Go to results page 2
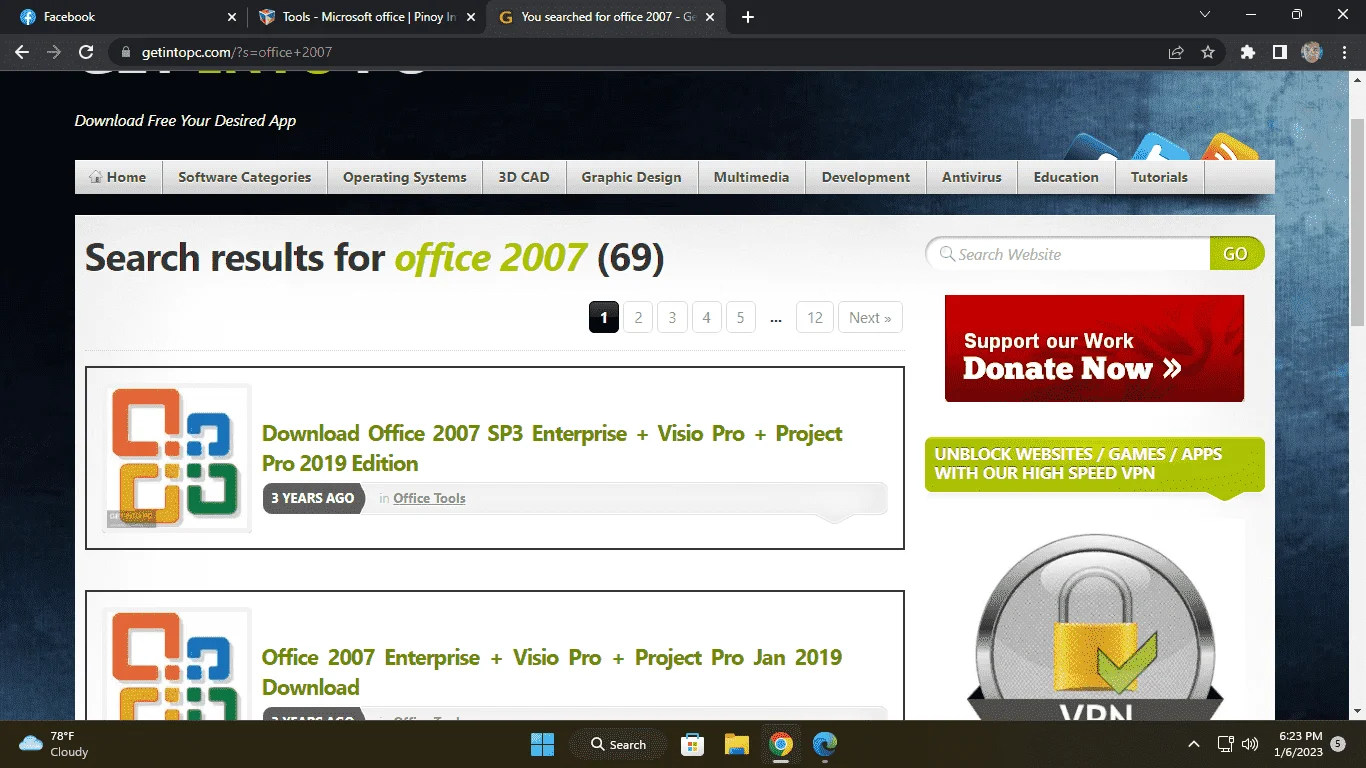Viewport: 1366px width, 768px height. (638, 317)
